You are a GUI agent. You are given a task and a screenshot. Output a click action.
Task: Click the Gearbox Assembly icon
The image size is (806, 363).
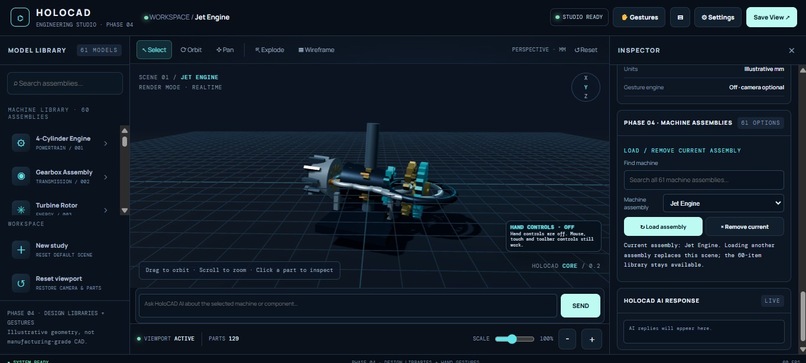tap(21, 176)
